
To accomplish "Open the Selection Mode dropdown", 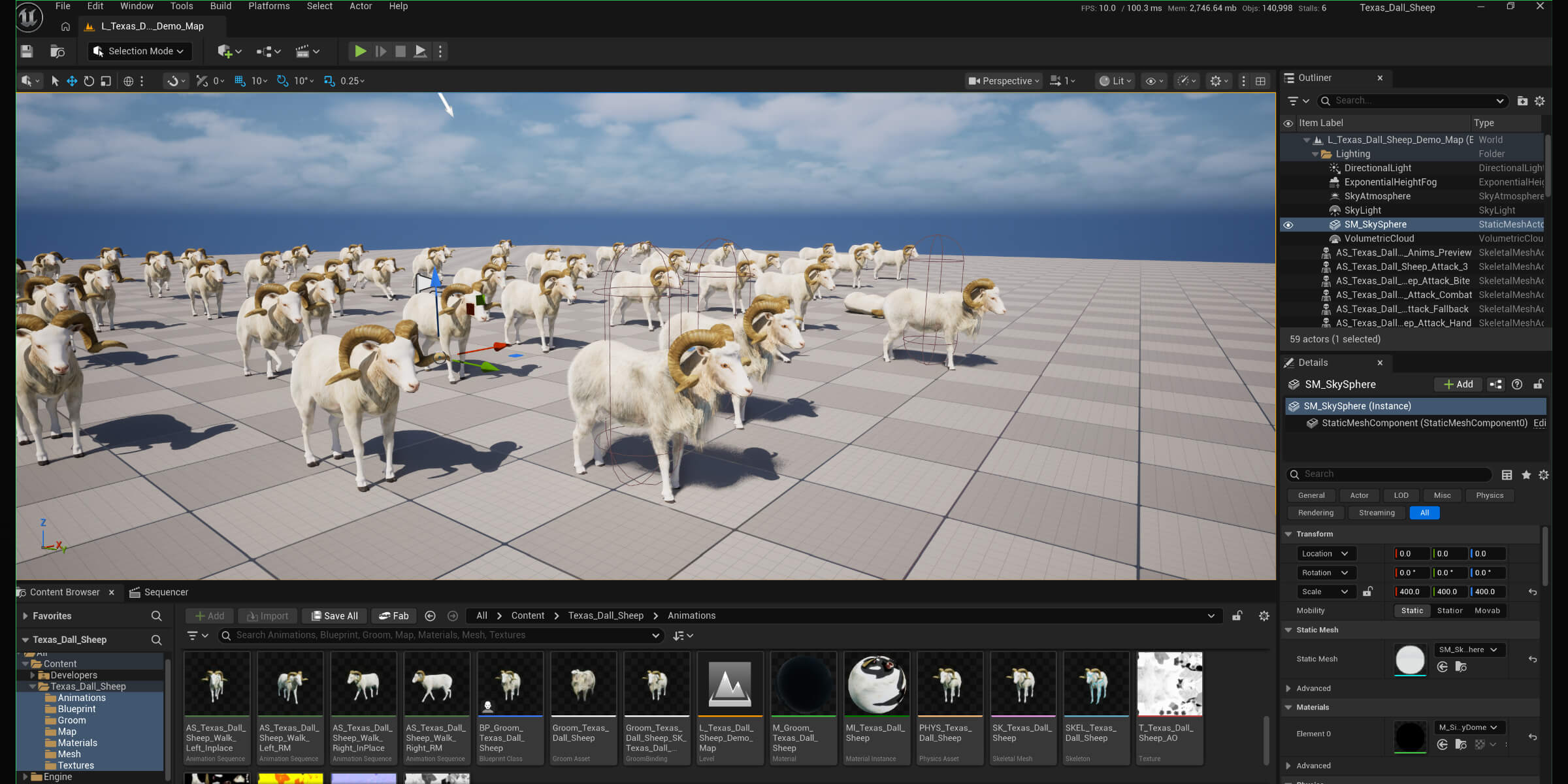I will 139,51.
